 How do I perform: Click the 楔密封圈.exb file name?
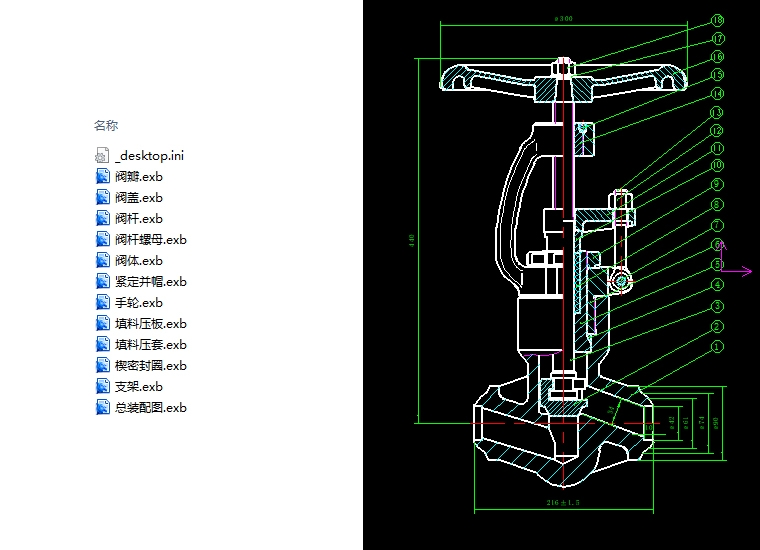(x=151, y=365)
